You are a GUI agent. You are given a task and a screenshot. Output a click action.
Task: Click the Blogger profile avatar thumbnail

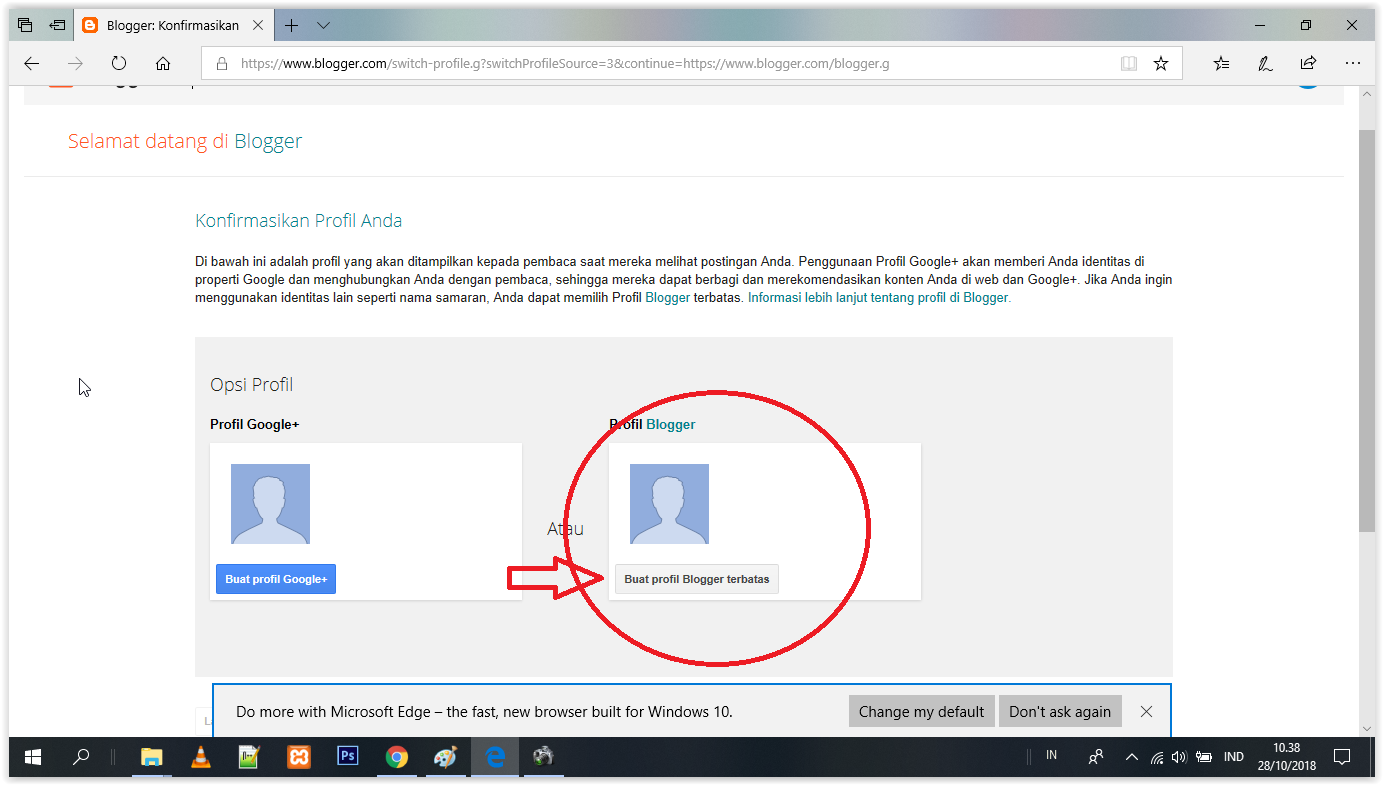coord(669,504)
